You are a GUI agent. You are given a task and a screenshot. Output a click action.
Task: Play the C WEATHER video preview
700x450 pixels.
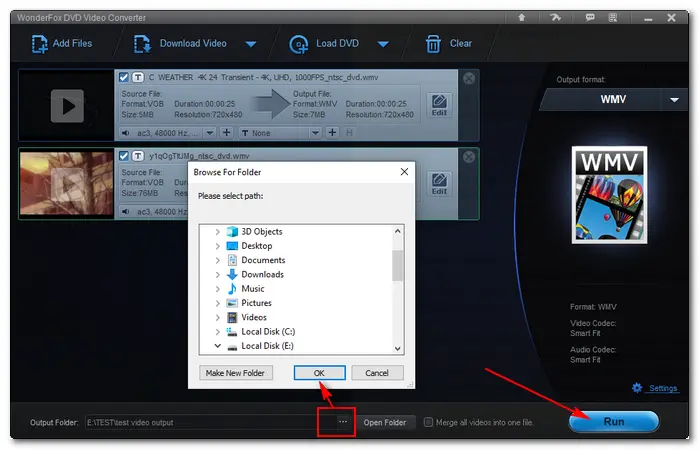click(67, 106)
